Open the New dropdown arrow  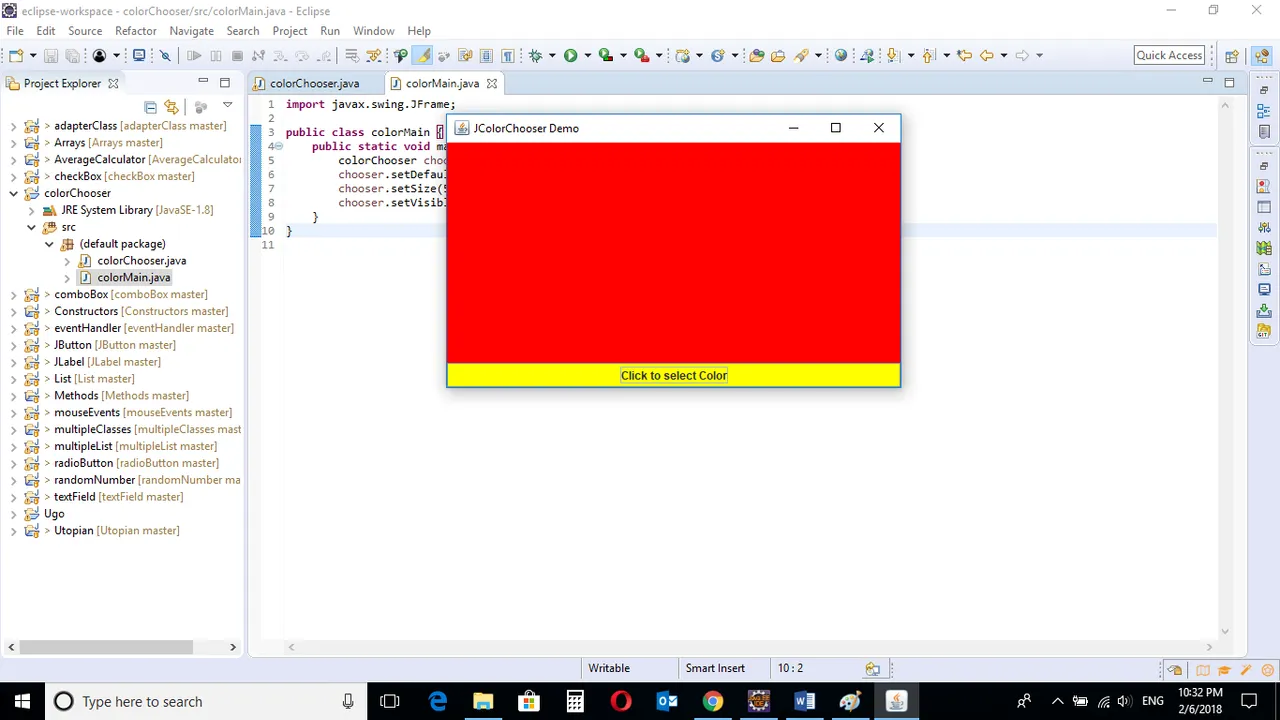coord(32,56)
